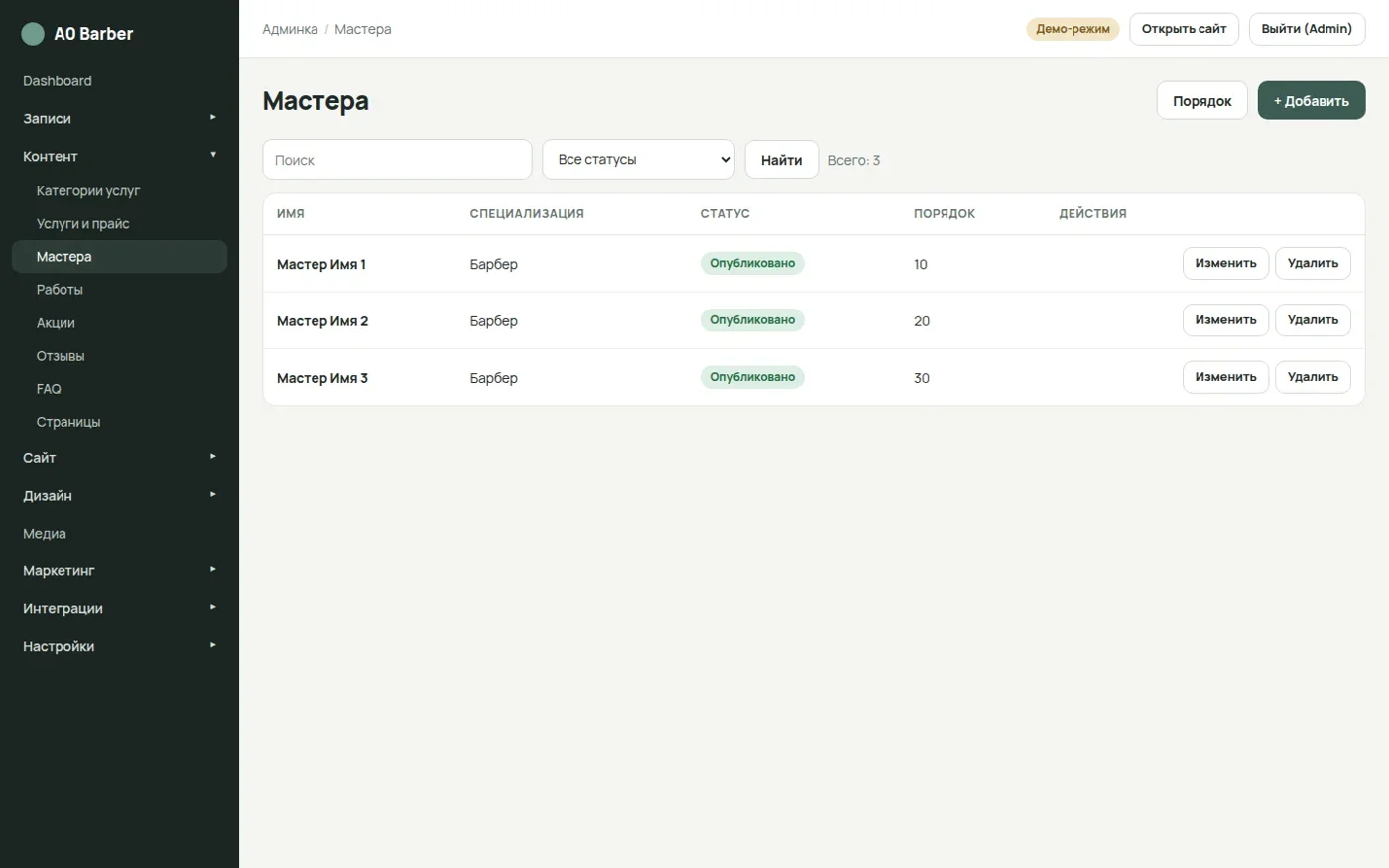Image resolution: width=1389 pixels, height=868 pixels.
Task: Click the Добавить button
Action: coord(1312,100)
